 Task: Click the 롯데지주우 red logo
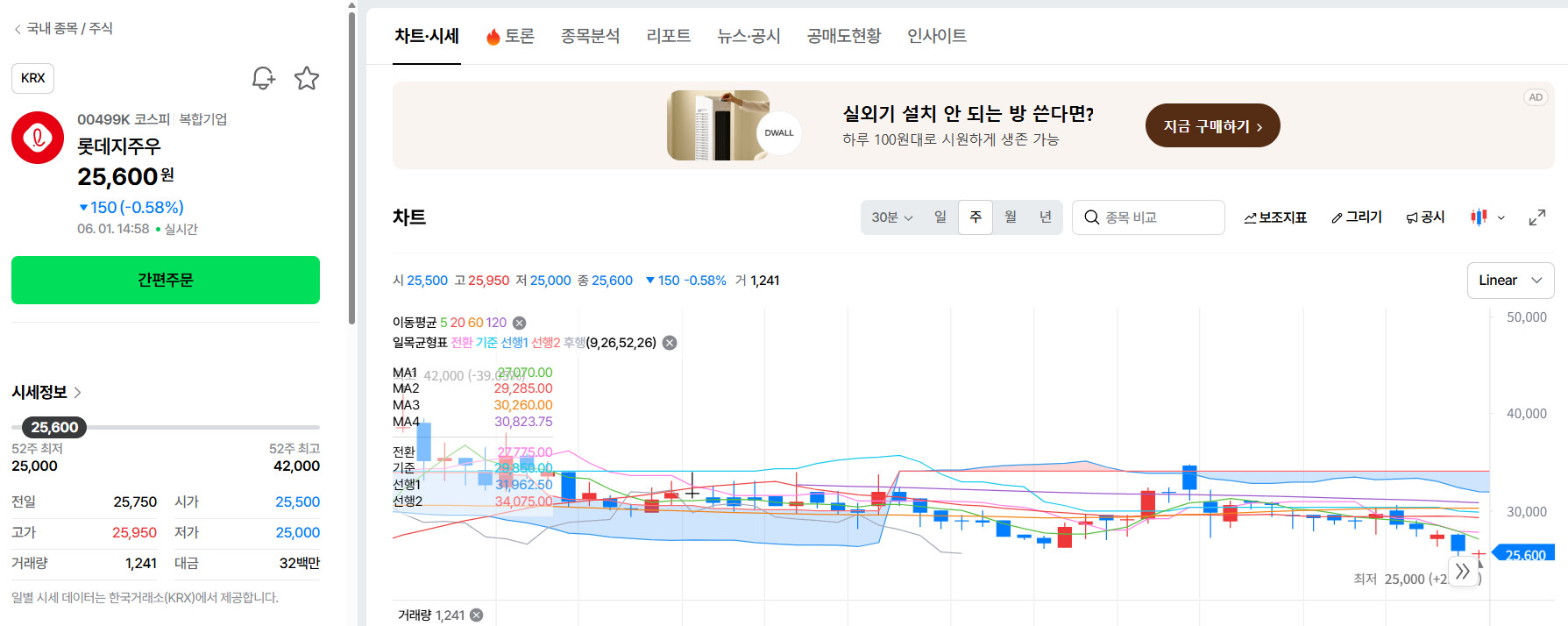point(38,138)
